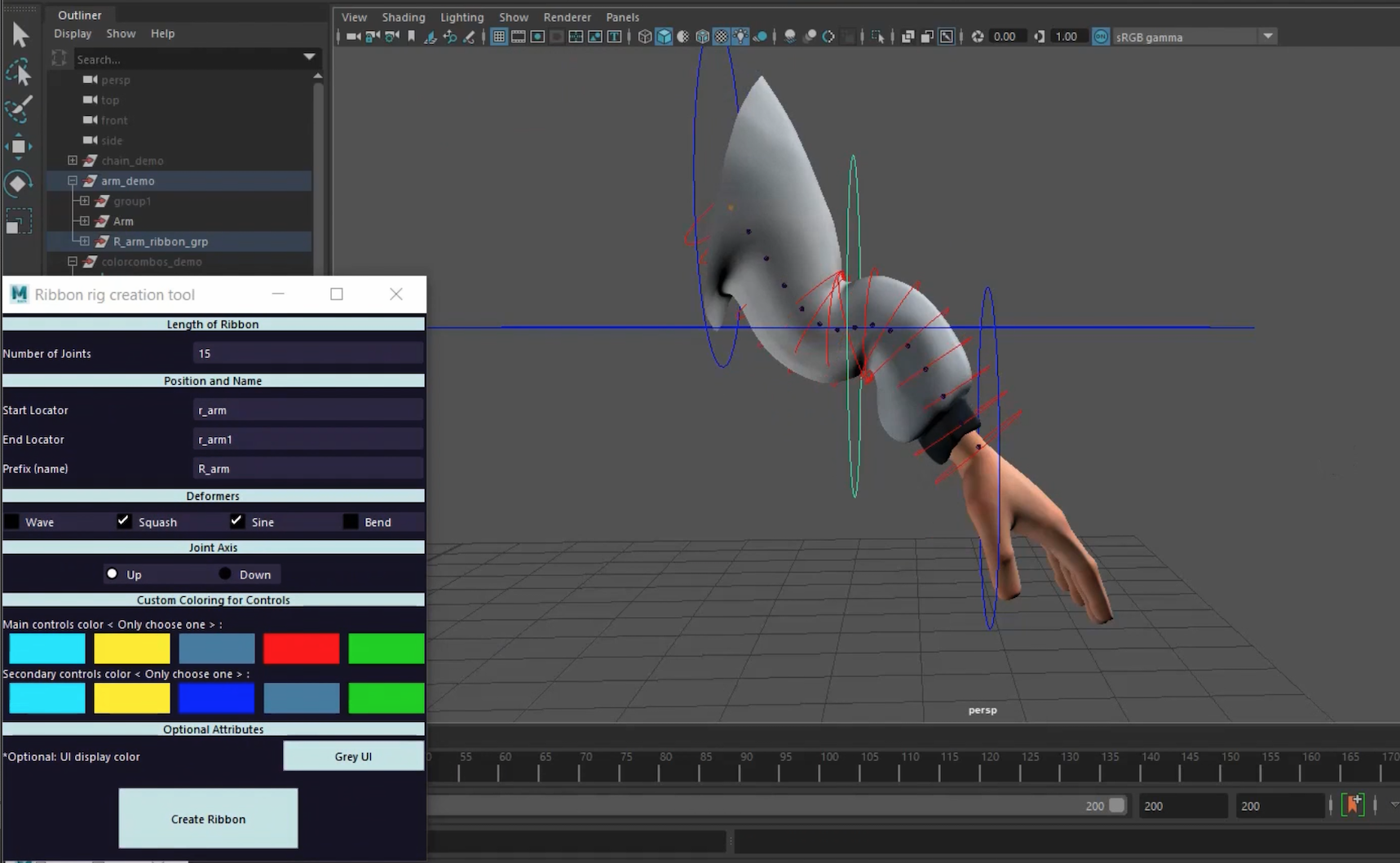Pick yellow secondary controls color
1400x863 pixels.
[x=131, y=698]
